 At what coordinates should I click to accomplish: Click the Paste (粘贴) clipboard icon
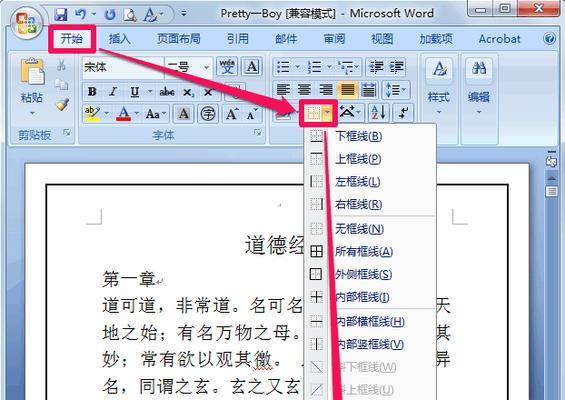[32, 71]
